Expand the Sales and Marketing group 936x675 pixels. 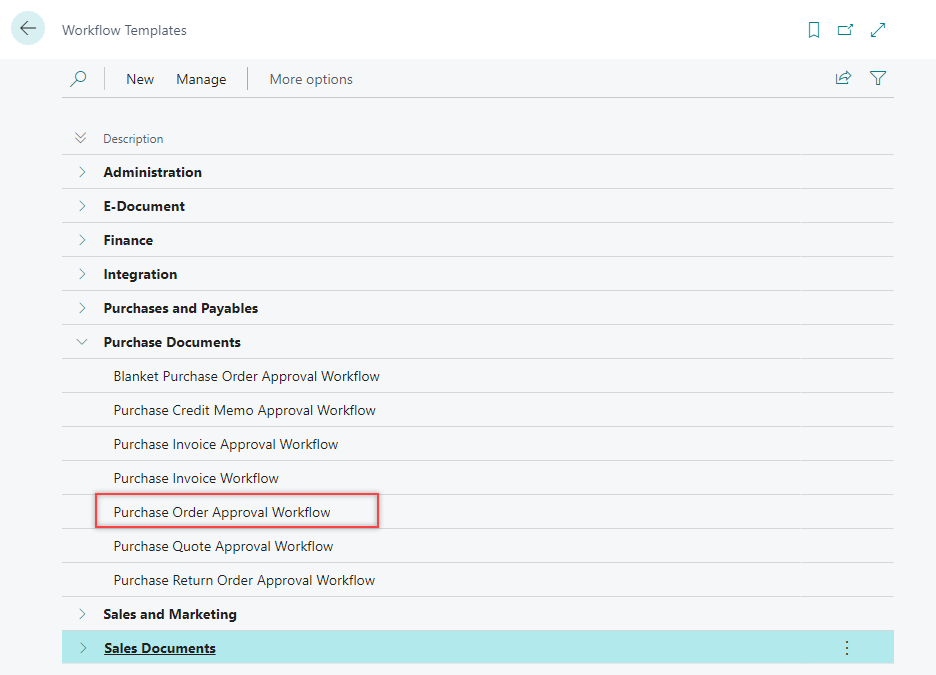(x=82, y=614)
